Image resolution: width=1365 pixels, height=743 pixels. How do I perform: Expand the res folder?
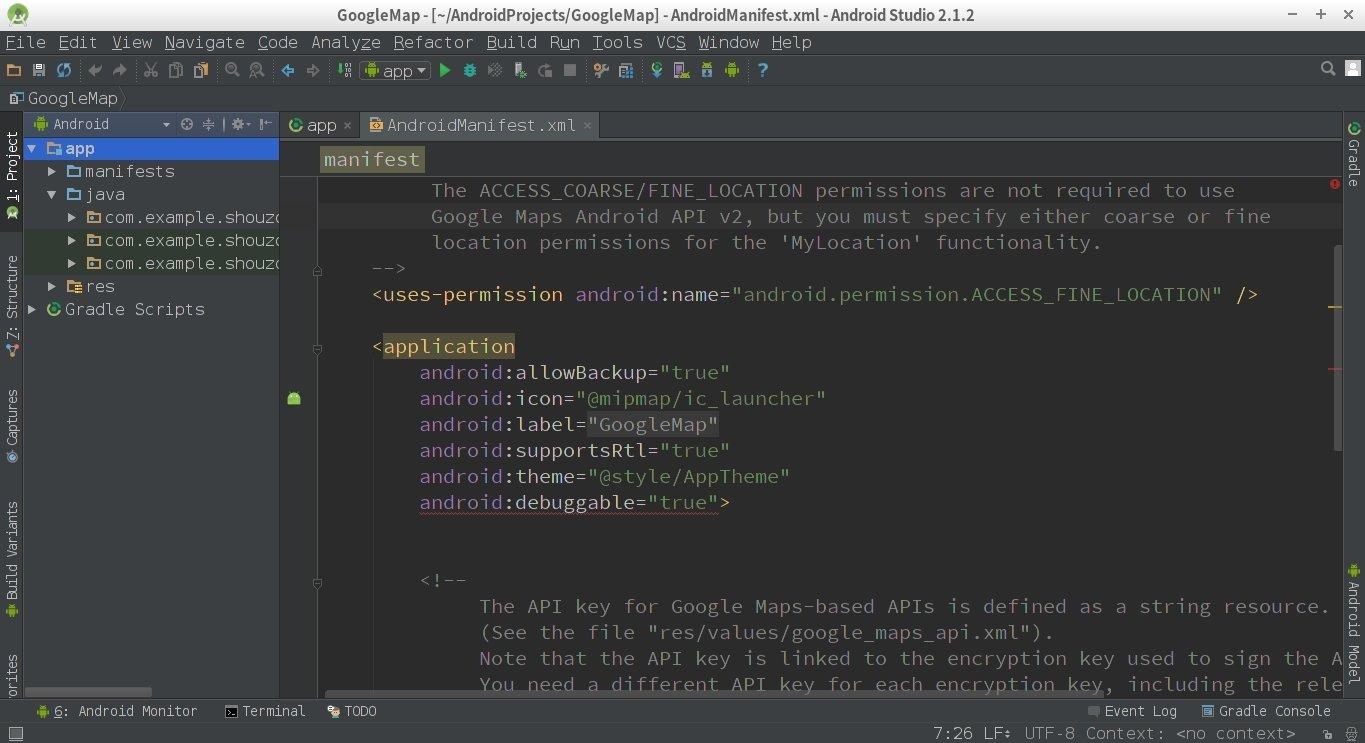click(x=52, y=286)
